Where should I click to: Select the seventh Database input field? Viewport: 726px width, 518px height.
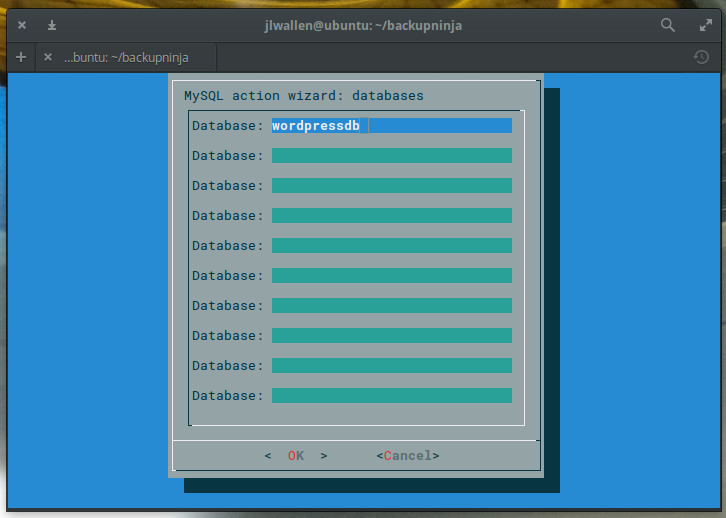(x=391, y=306)
